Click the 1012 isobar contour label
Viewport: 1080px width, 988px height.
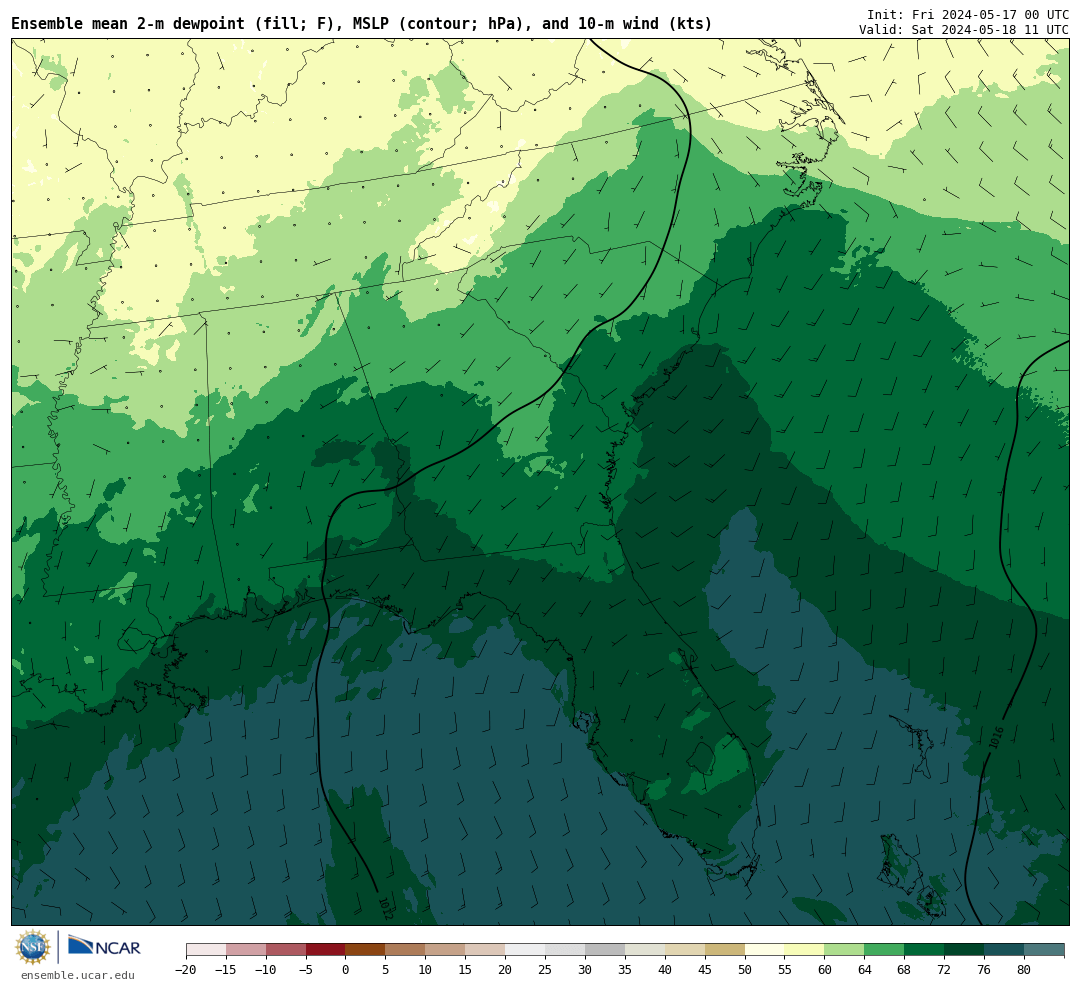385,907
